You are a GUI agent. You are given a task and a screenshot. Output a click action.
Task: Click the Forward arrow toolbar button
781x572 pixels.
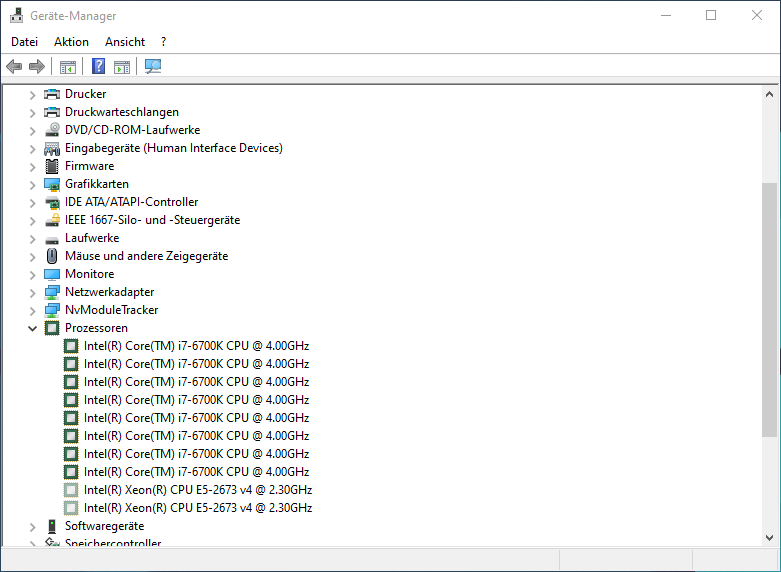tap(37, 66)
